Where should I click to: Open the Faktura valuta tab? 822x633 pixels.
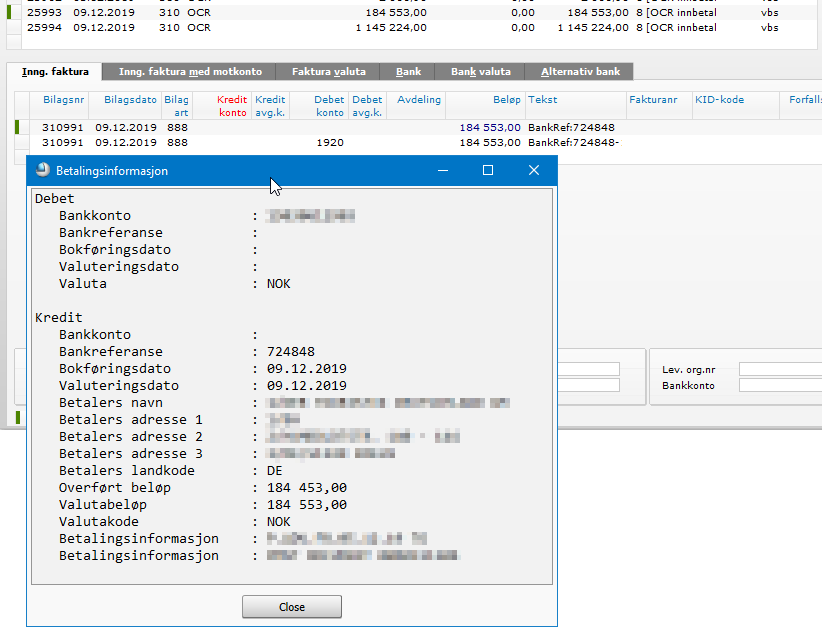tap(329, 72)
